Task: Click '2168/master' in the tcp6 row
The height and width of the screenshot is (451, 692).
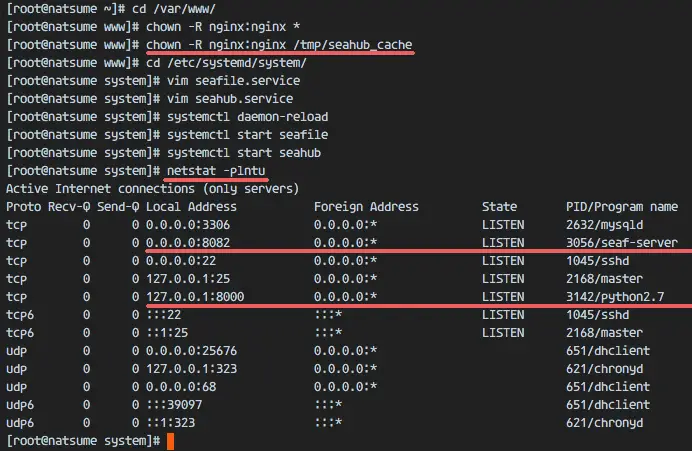Action: (x=605, y=333)
